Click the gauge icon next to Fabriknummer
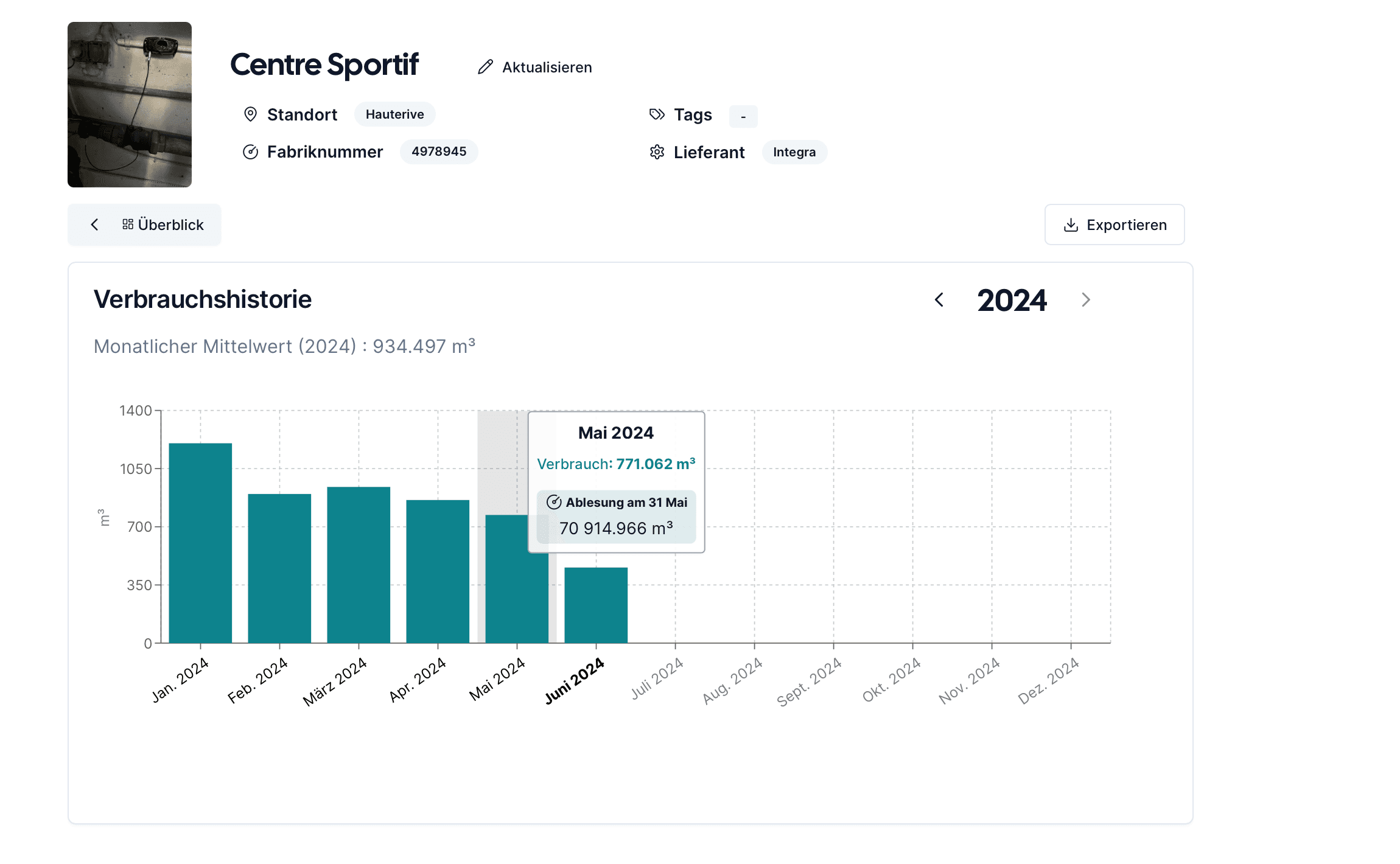 250,152
